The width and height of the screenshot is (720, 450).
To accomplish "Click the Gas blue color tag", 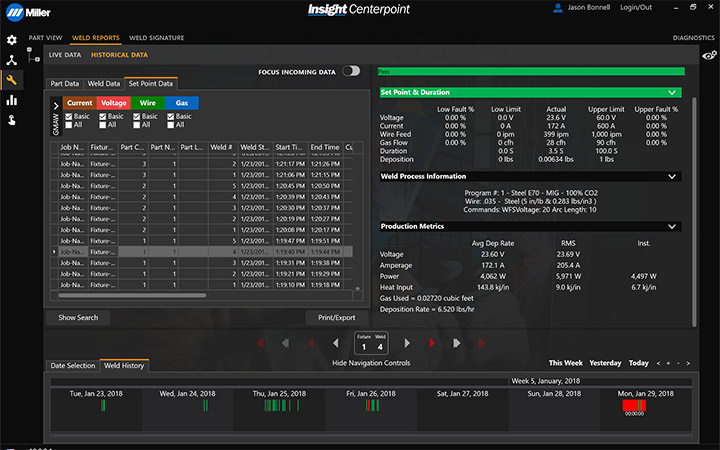I will click(181, 103).
